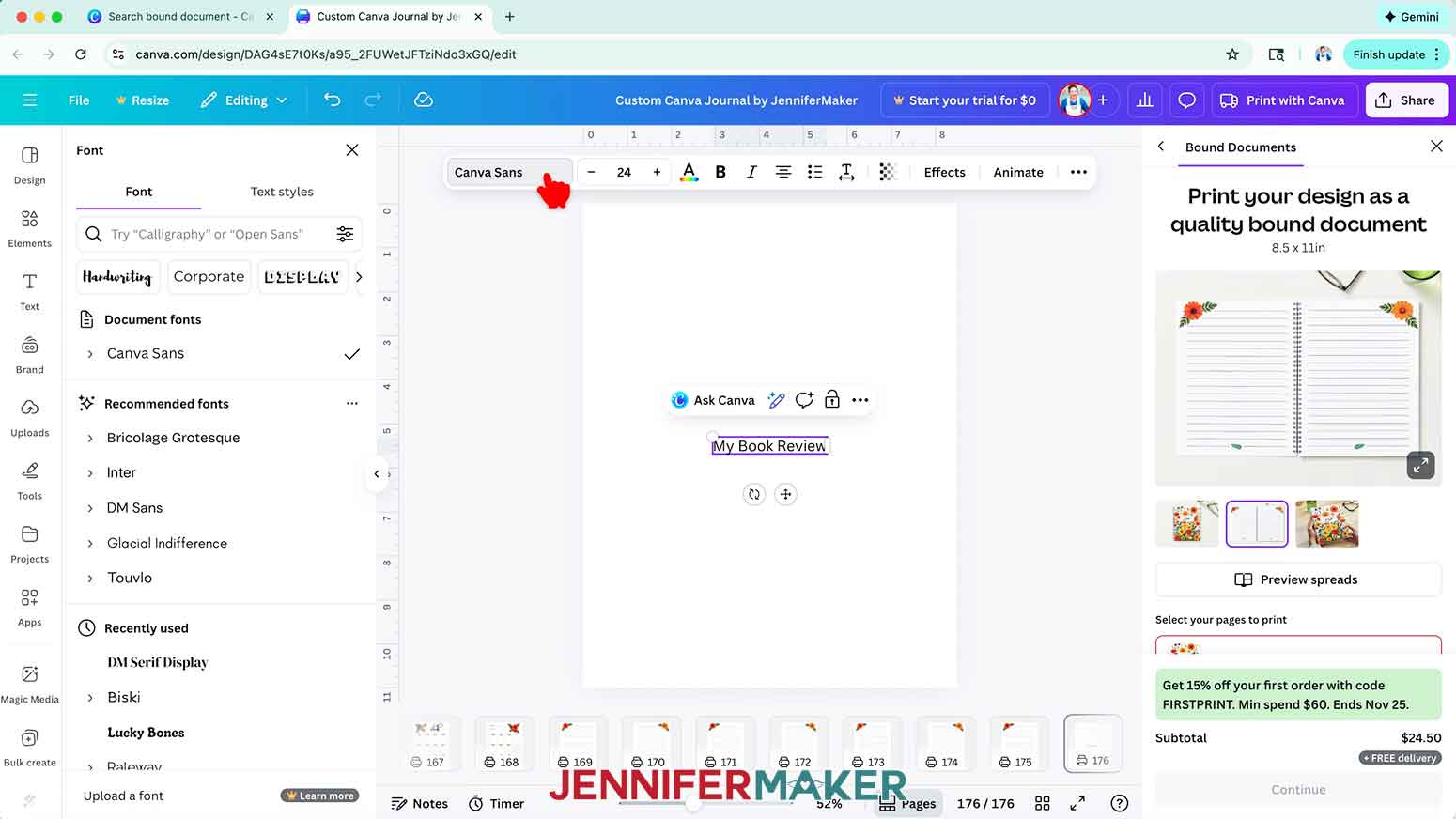Viewport: 1456px width, 819px height.
Task: Expand Glacial Indifference font styles
Action: tap(90, 544)
